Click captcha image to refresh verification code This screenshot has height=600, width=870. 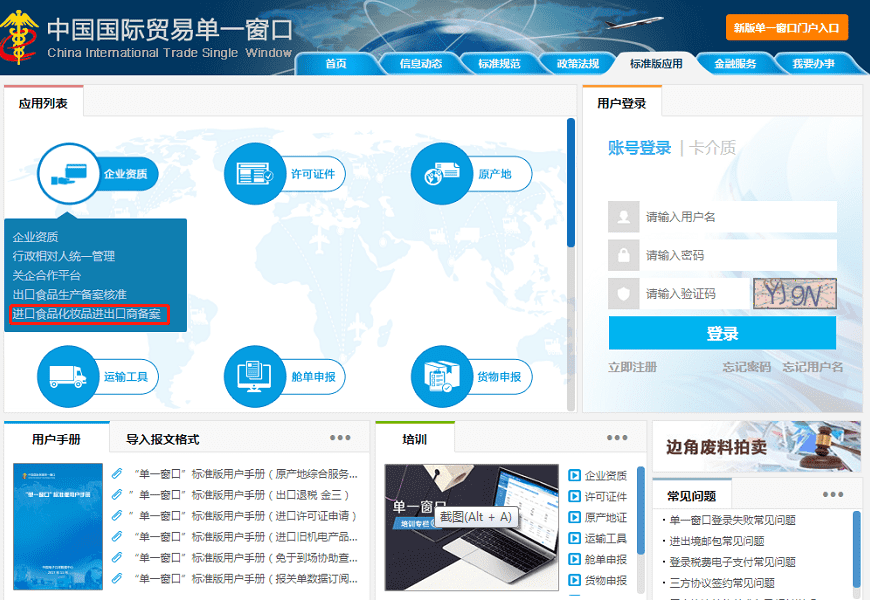794,293
